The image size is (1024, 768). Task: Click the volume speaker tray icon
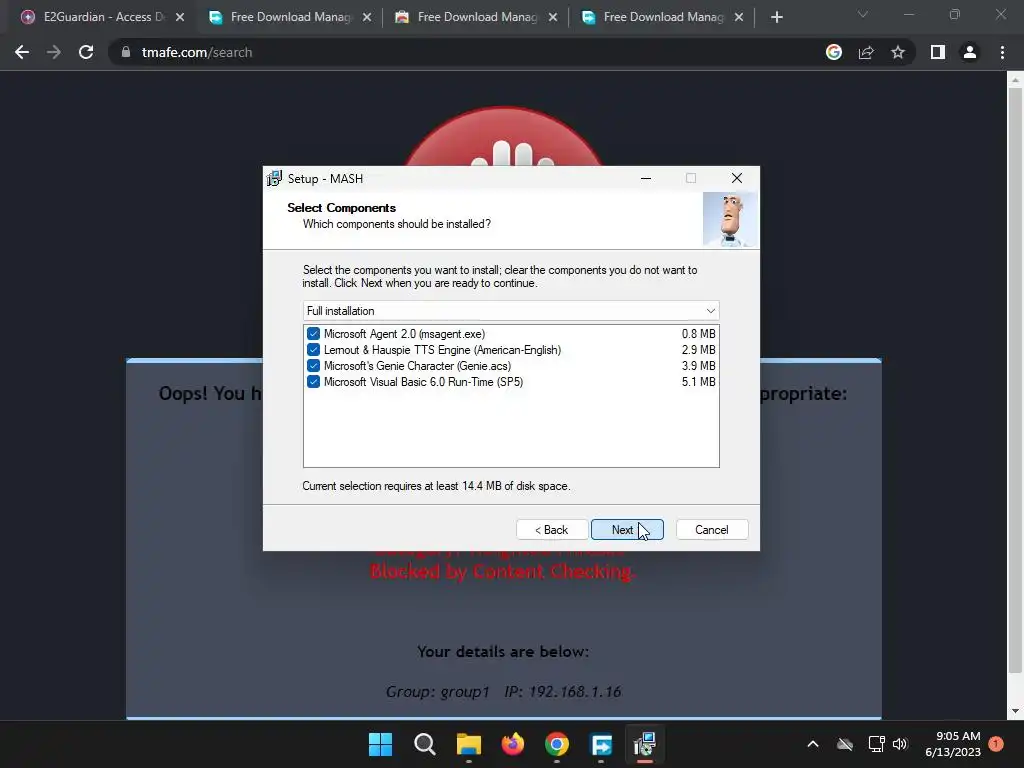click(901, 744)
